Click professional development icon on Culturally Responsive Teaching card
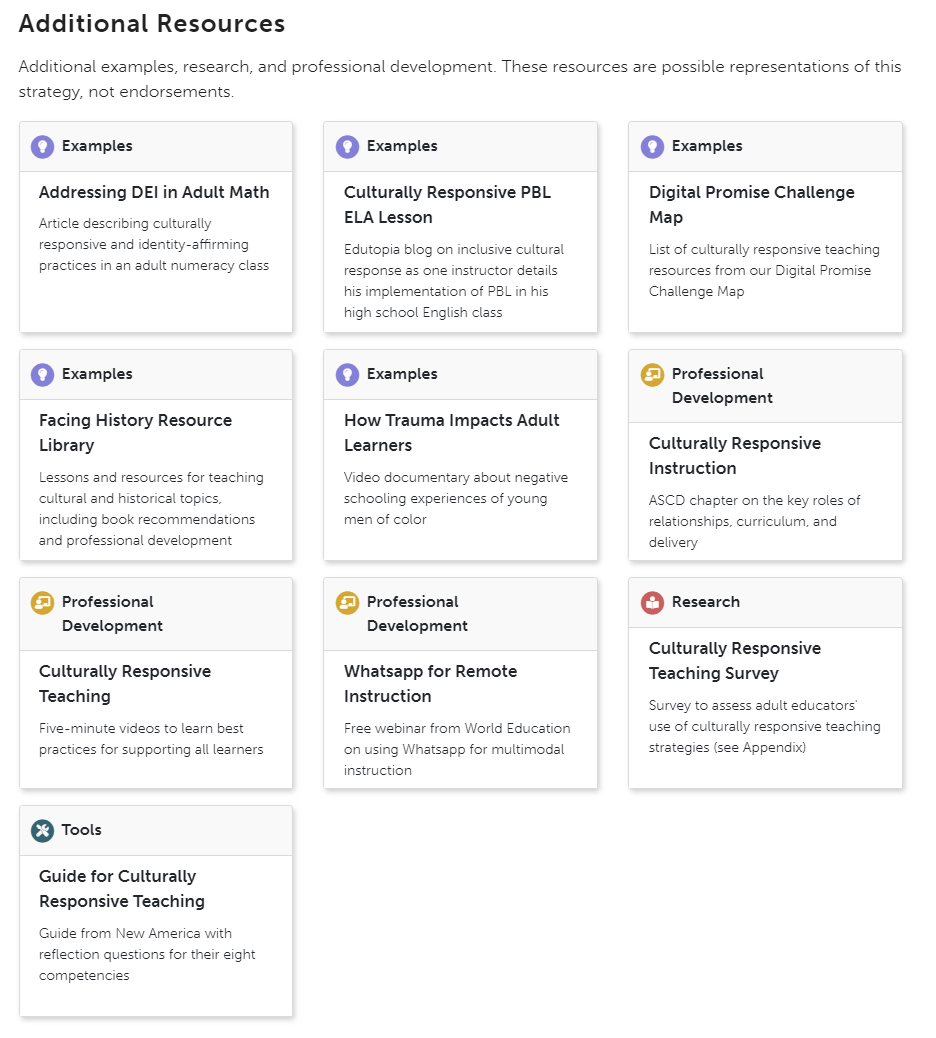This screenshot has width=936, height=1038. [x=42, y=603]
